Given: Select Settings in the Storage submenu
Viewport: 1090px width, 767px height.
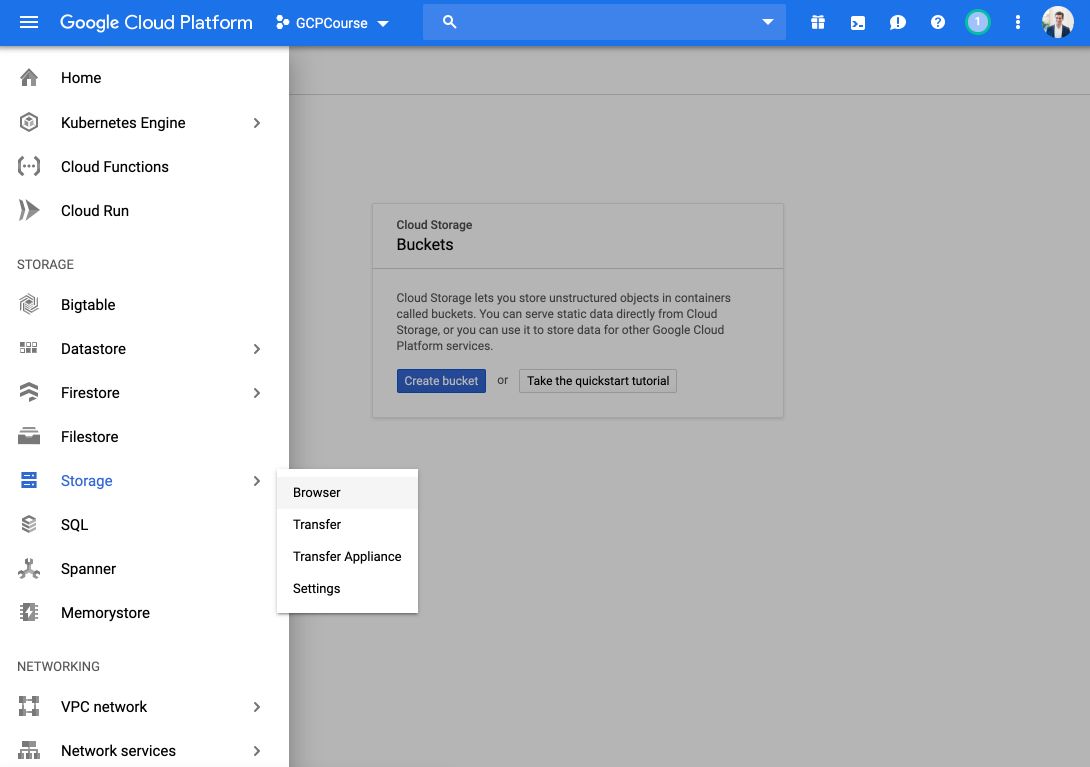Looking at the screenshot, I should pyautogui.click(x=347, y=588).
